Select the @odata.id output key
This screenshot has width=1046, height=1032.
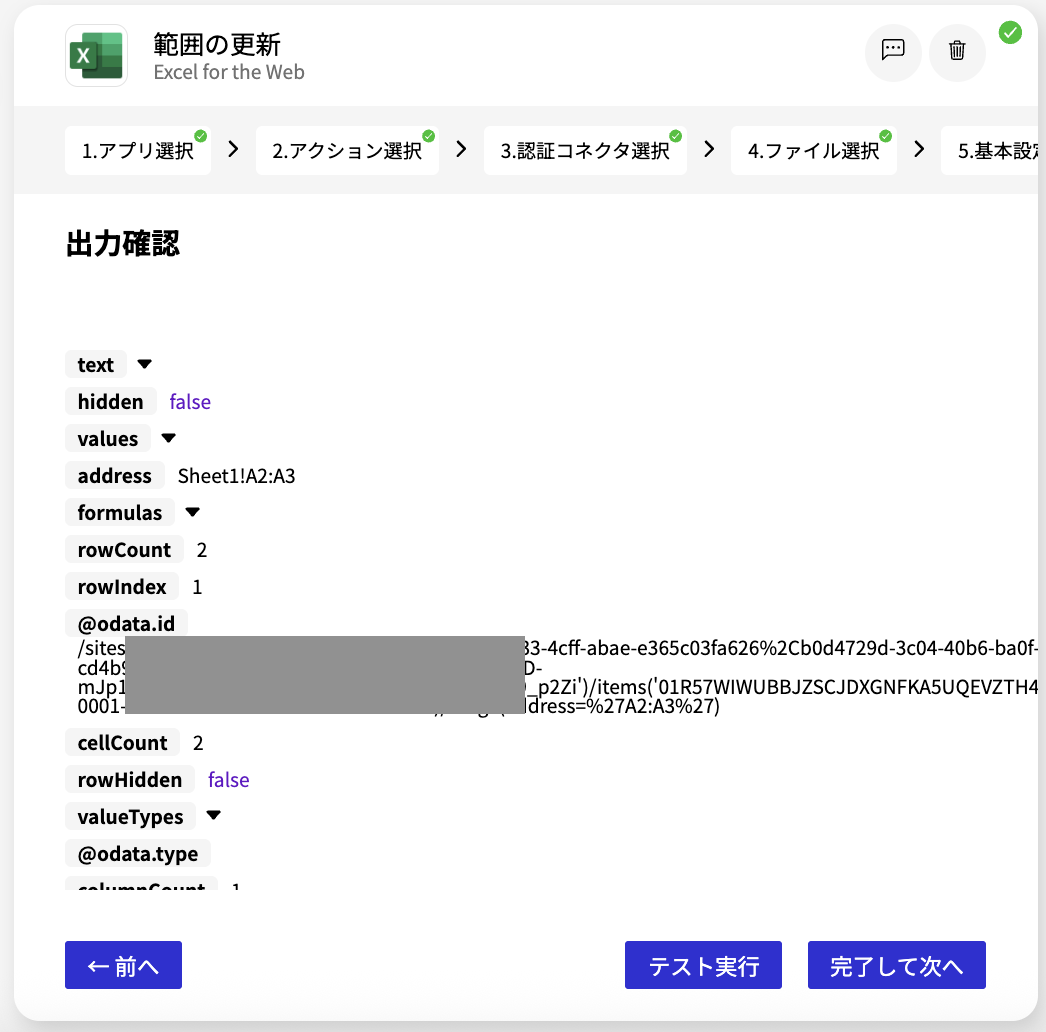pyautogui.click(x=127, y=624)
